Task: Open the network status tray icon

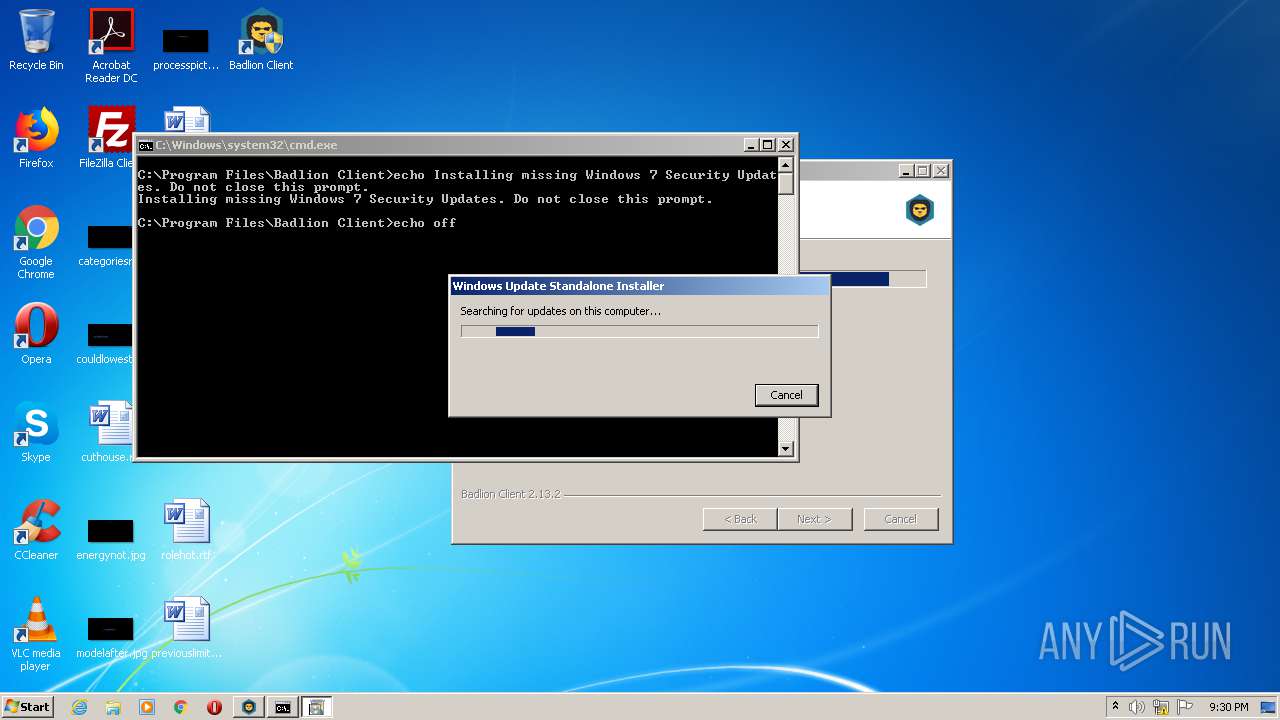Action: [1161, 707]
